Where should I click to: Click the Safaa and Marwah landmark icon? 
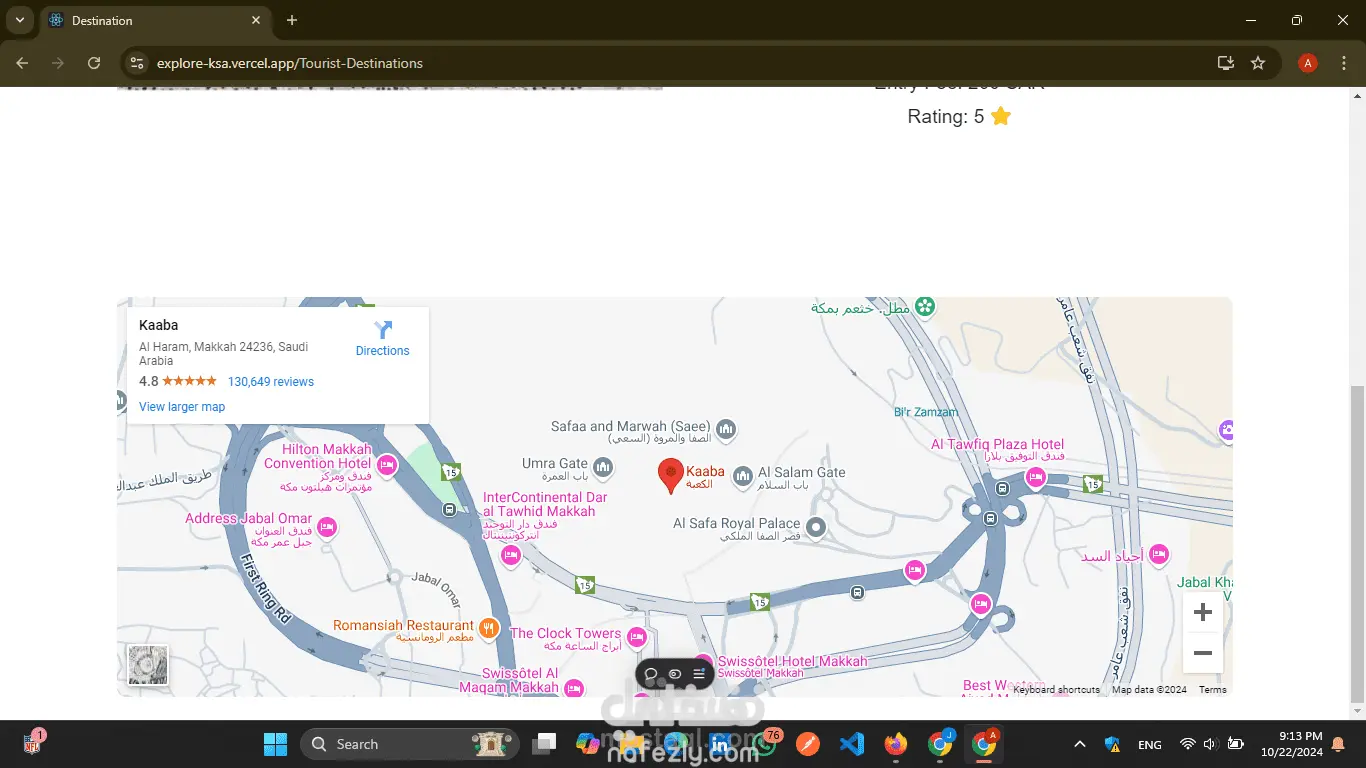(x=726, y=430)
